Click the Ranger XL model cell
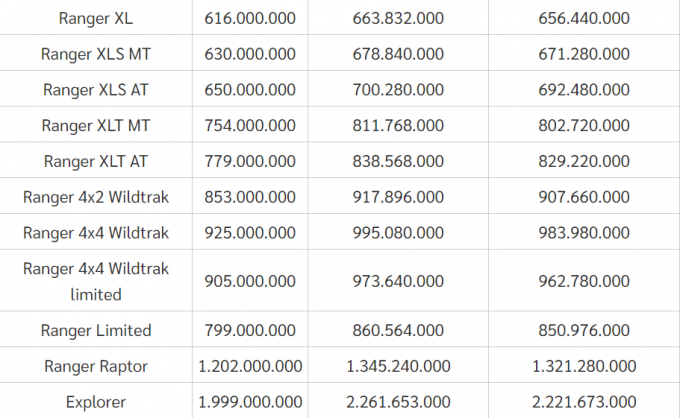This screenshot has height=418, width=680. coord(96,17)
